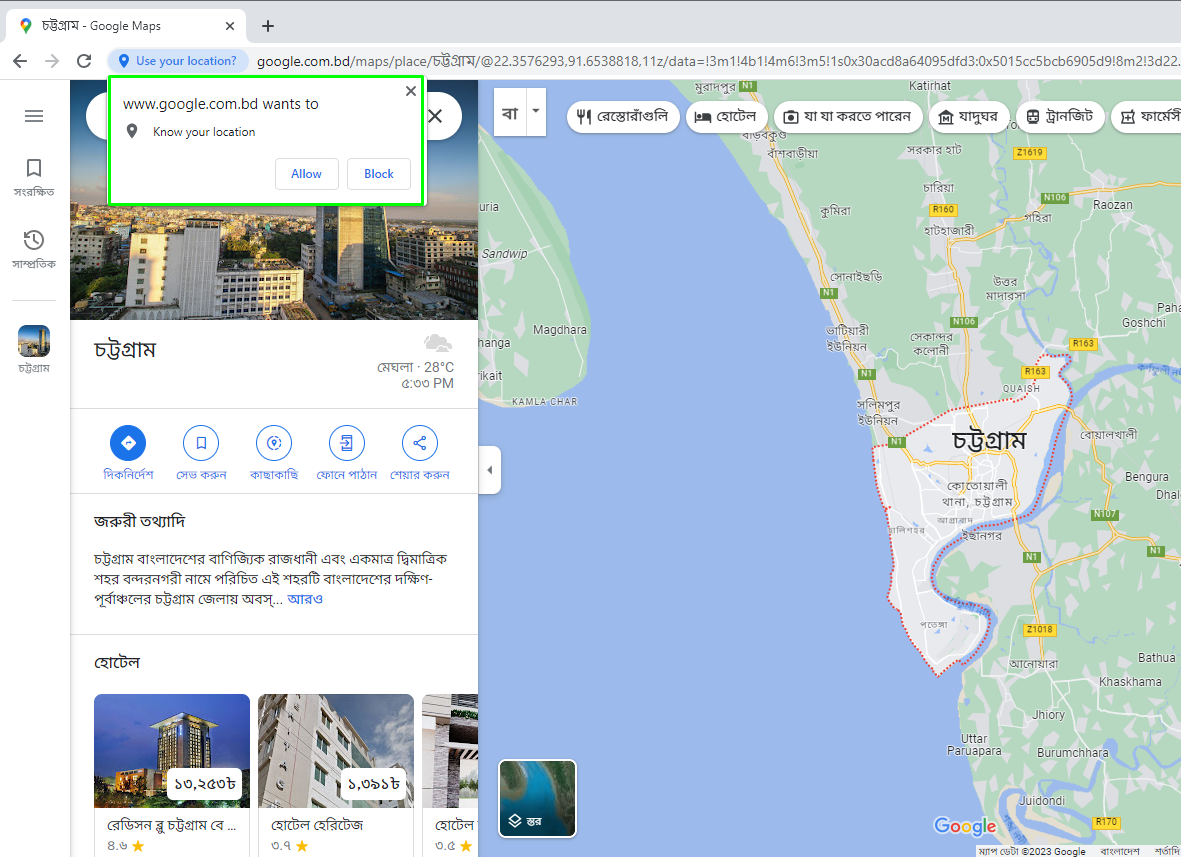The width and height of the screenshot is (1181, 857).
Task: Click the ১,৩৯১৳ price tag
Action: [x=374, y=784]
